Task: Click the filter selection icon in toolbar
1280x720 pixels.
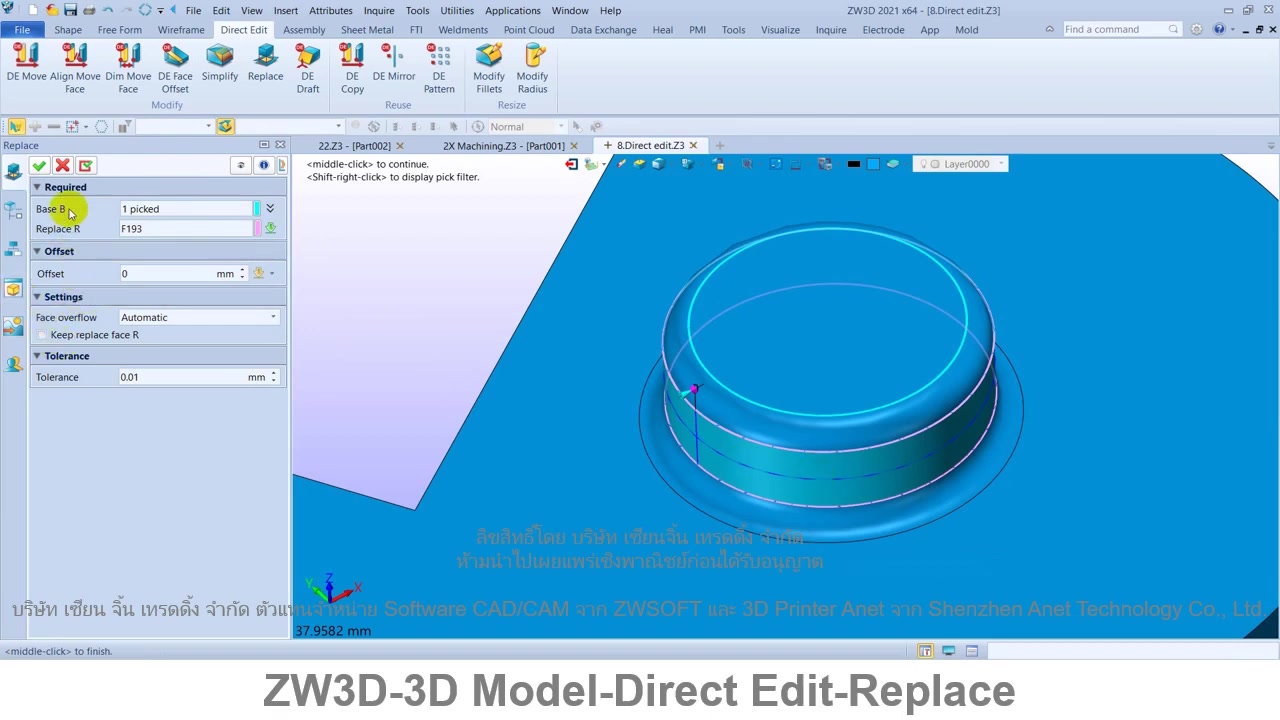Action: [x=124, y=126]
